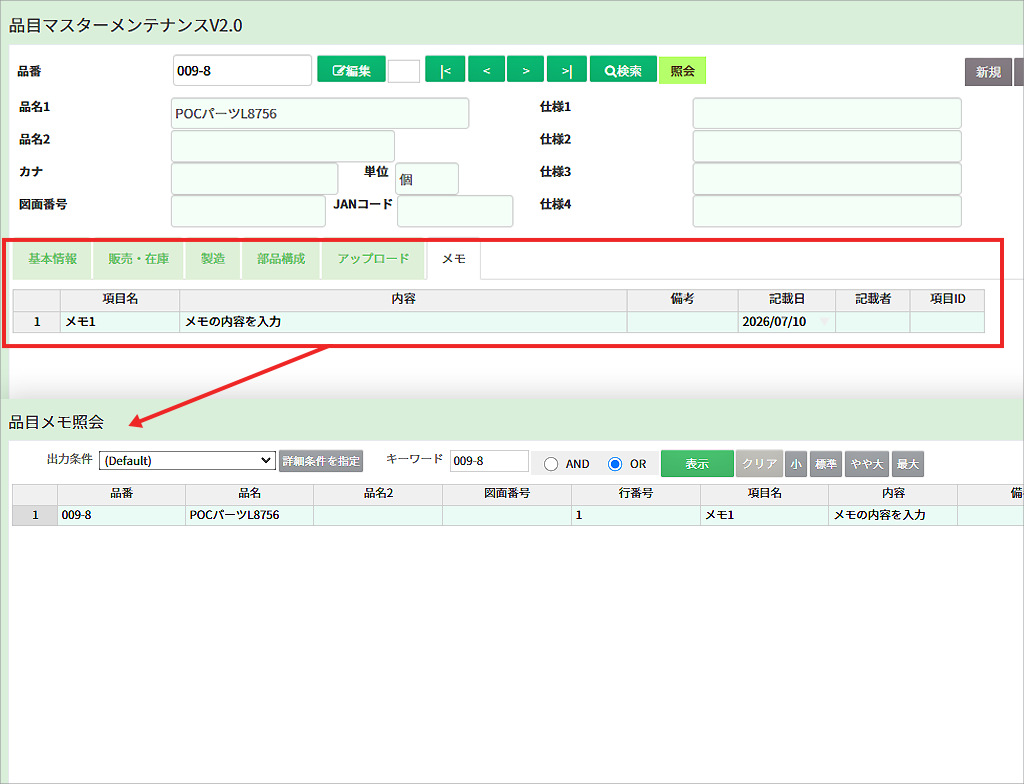Click the small box beside 編集 button
Screen dimensions: 1024x784
click(x=404, y=71)
